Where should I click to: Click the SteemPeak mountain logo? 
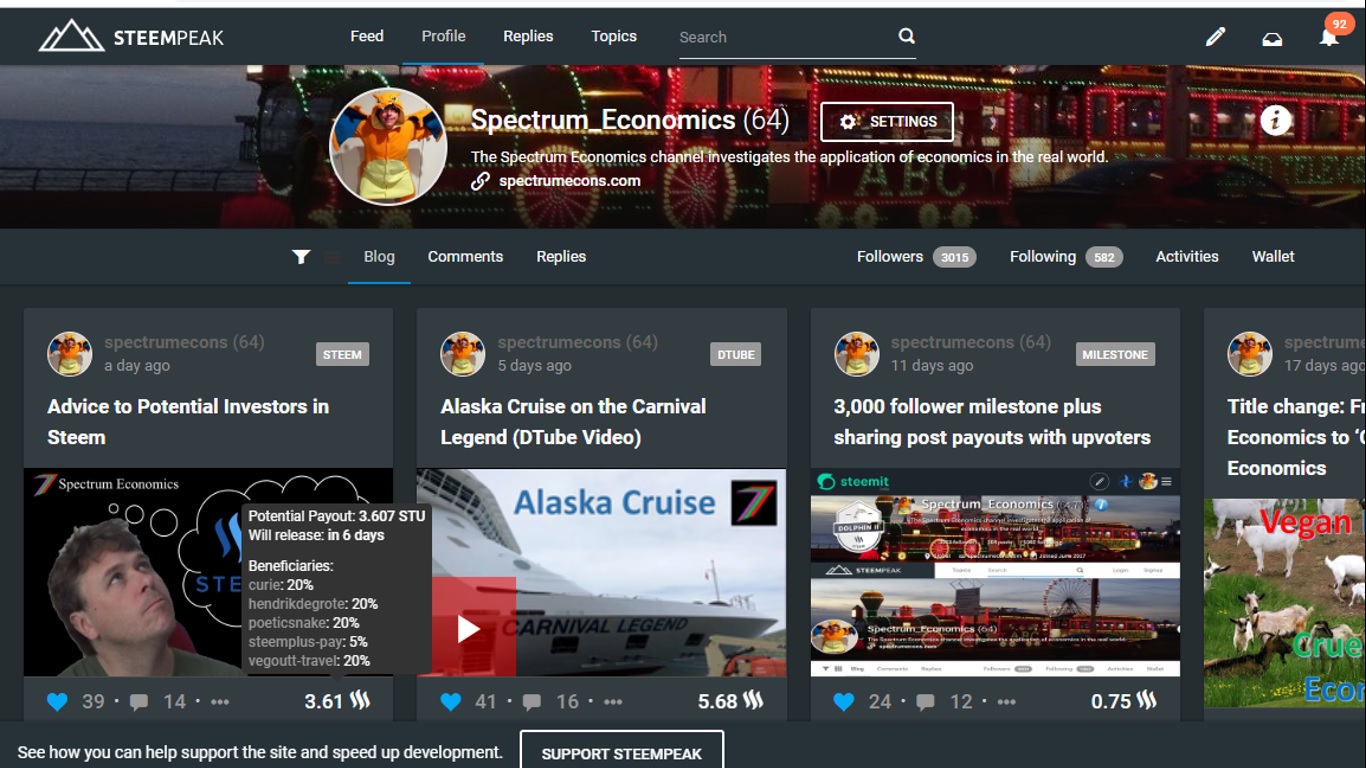click(x=71, y=36)
